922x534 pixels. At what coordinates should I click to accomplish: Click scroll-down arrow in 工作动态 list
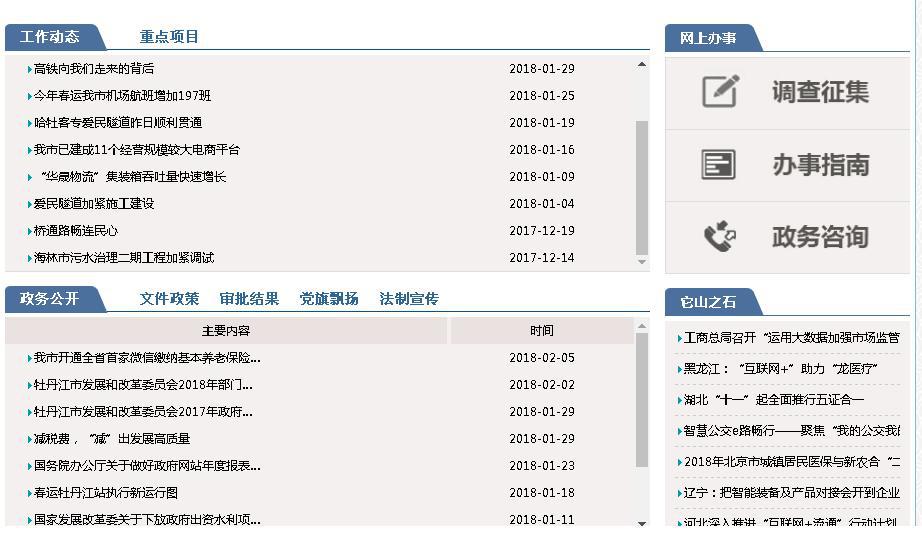click(x=642, y=261)
